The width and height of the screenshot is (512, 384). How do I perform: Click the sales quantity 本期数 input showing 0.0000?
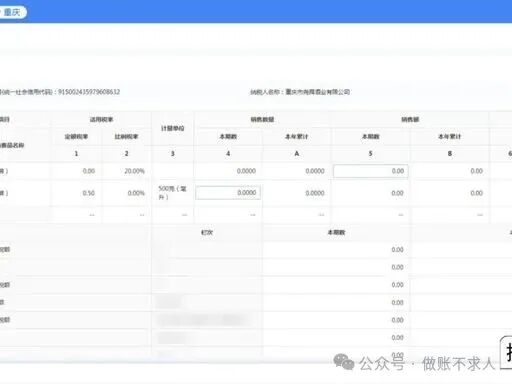click(228, 193)
